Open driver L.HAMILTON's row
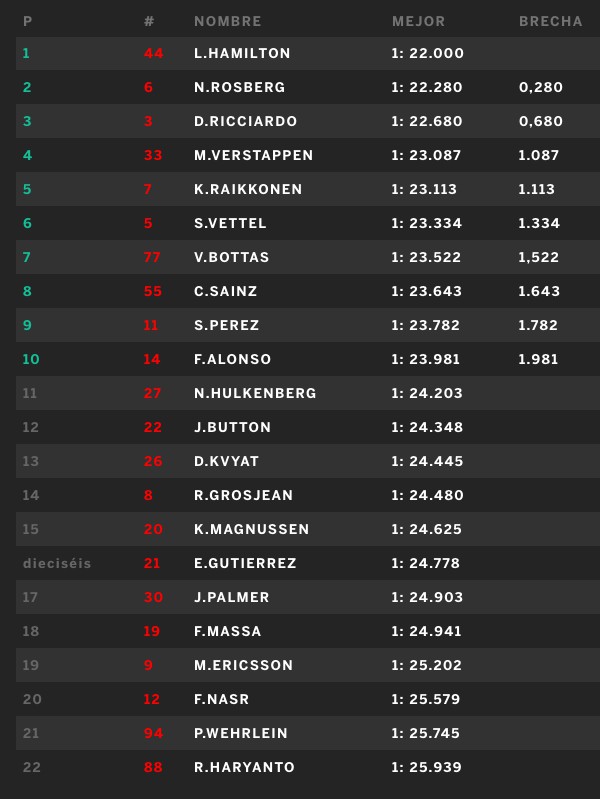Viewport: 600px width, 799px height. (308, 54)
